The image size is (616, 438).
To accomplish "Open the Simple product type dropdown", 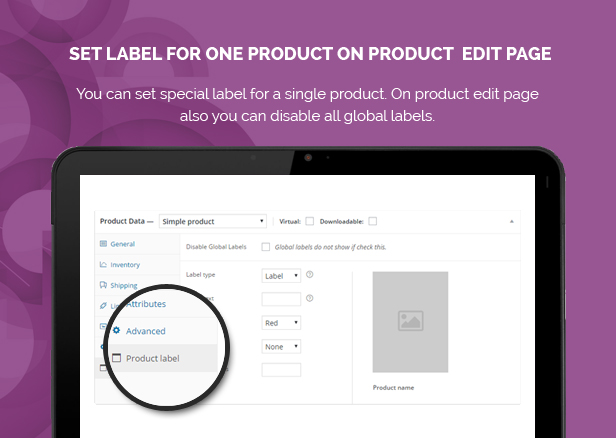I will [213, 221].
